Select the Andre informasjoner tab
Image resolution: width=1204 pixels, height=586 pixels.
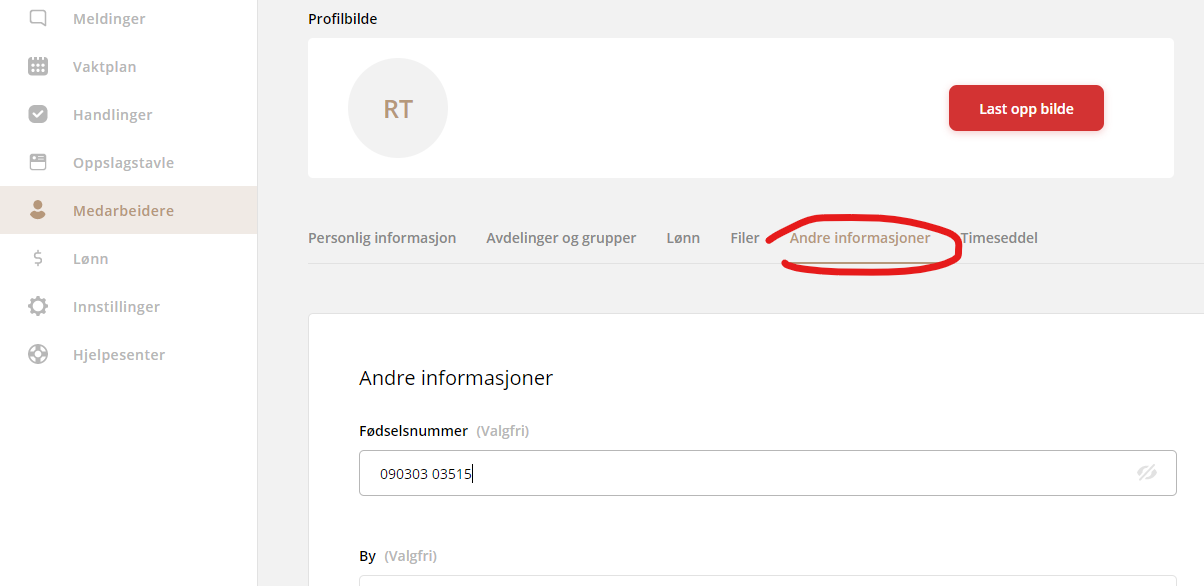(860, 238)
